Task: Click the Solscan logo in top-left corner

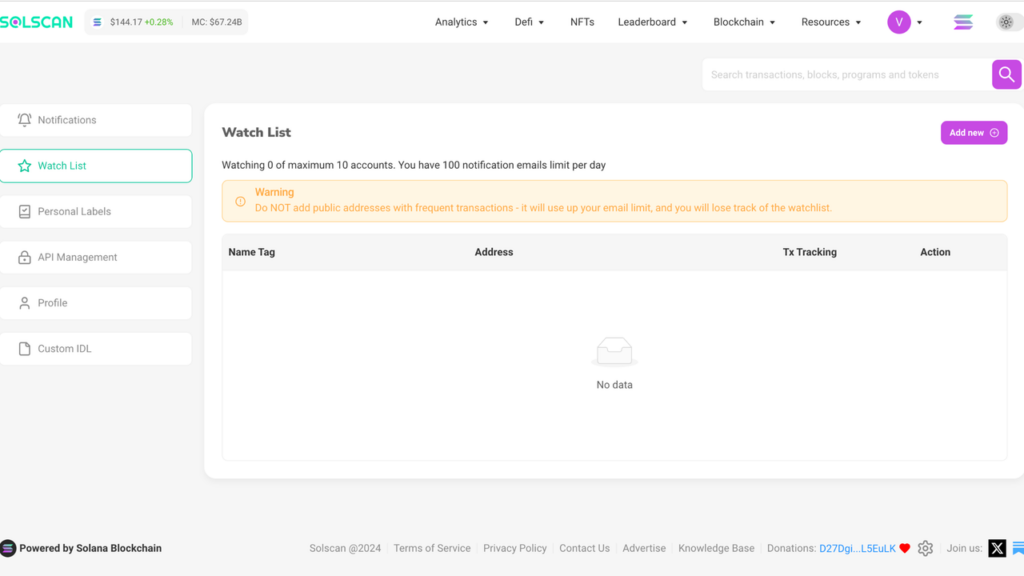Action: (36, 21)
